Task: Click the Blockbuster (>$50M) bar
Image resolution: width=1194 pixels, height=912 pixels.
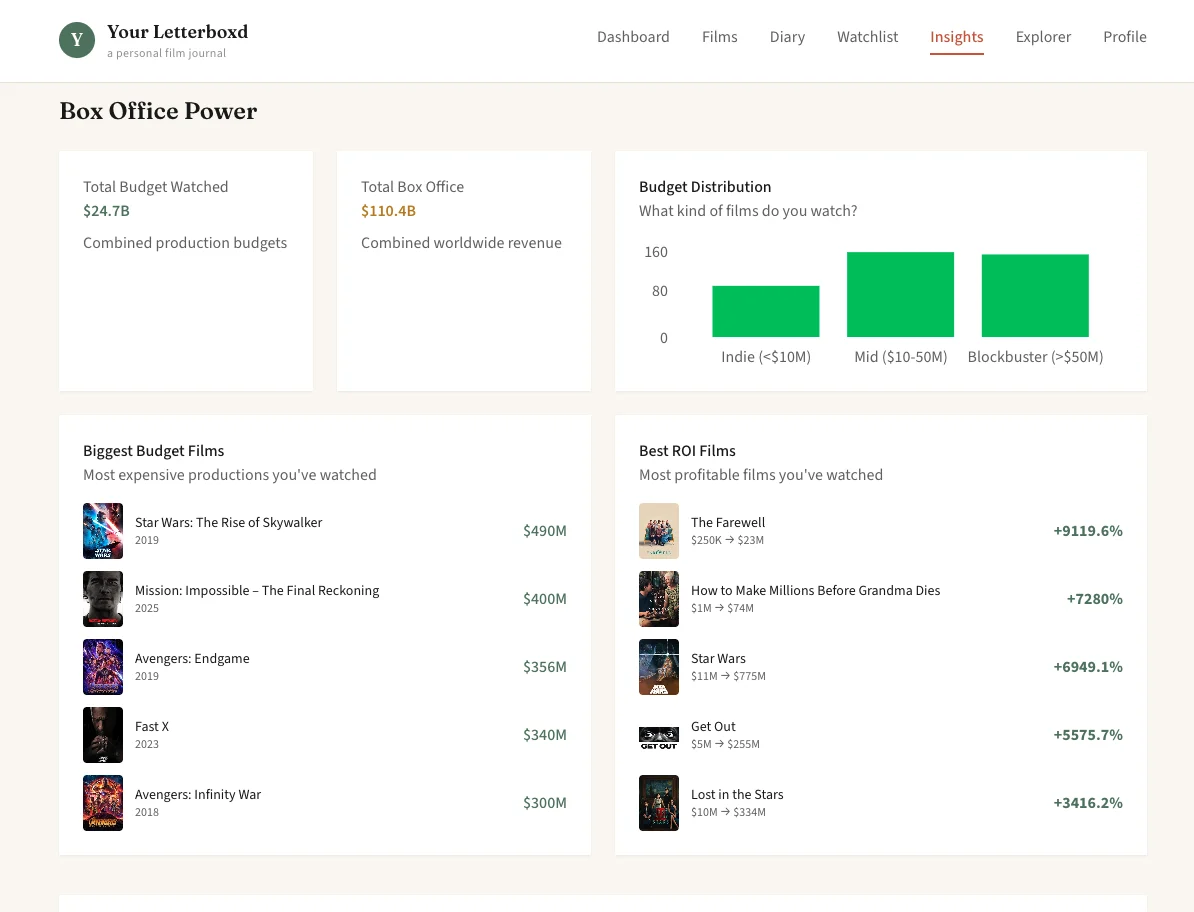Action: point(1035,295)
